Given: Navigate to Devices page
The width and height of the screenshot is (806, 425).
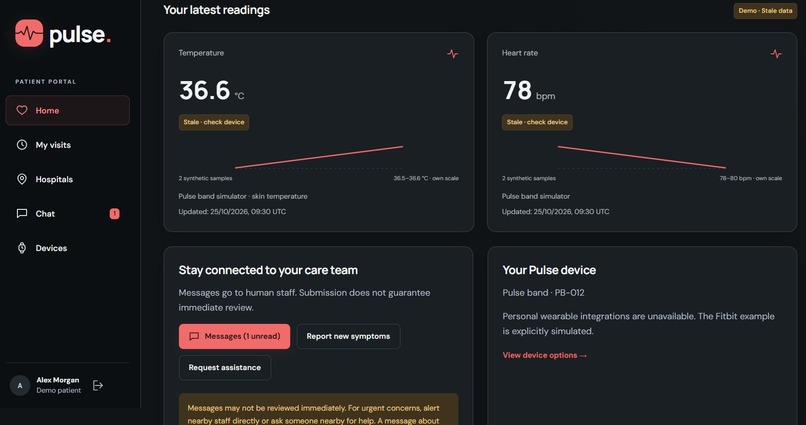Looking at the screenshot, I should tap(67, 248).
